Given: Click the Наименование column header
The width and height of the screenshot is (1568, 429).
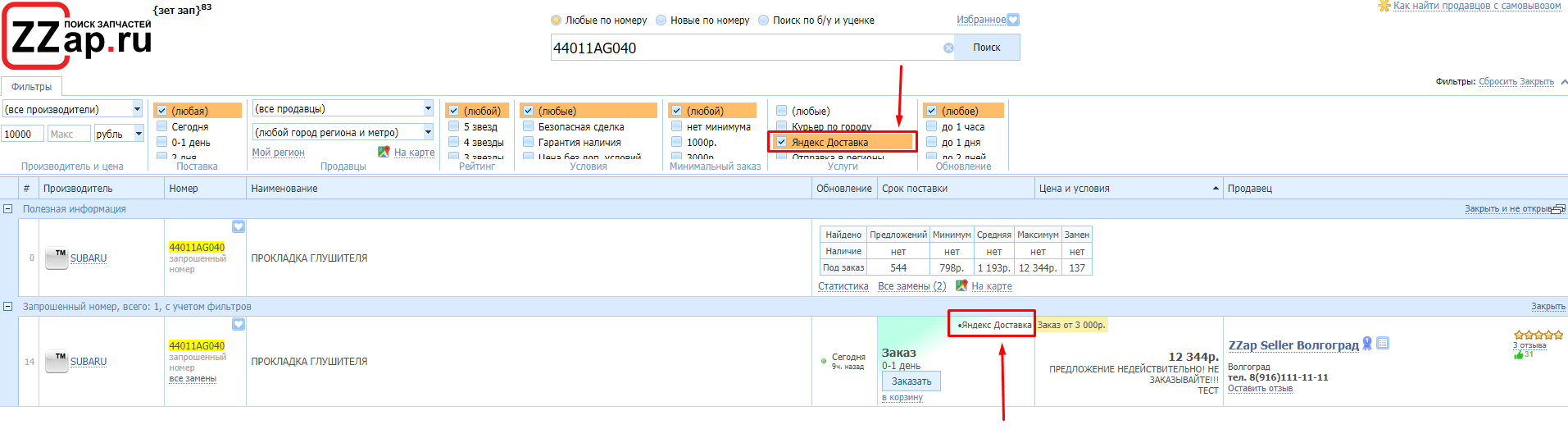Looking at the screenshot, I should 529,189.
